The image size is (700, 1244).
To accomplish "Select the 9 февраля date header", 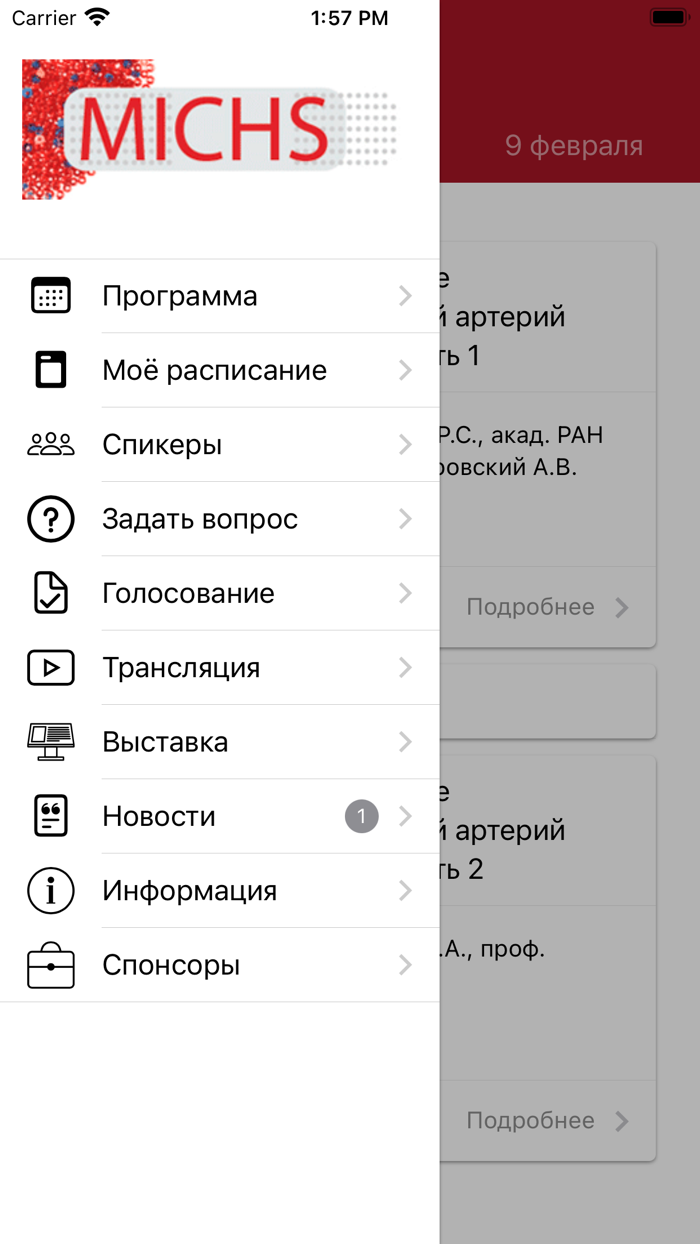I will coord(574,146).
